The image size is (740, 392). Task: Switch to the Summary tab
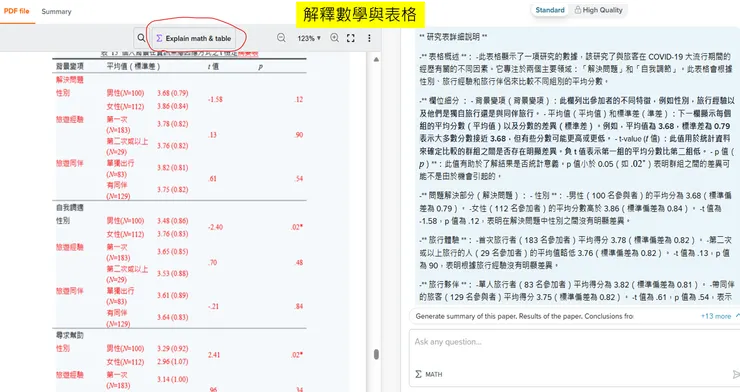point(56,11)
